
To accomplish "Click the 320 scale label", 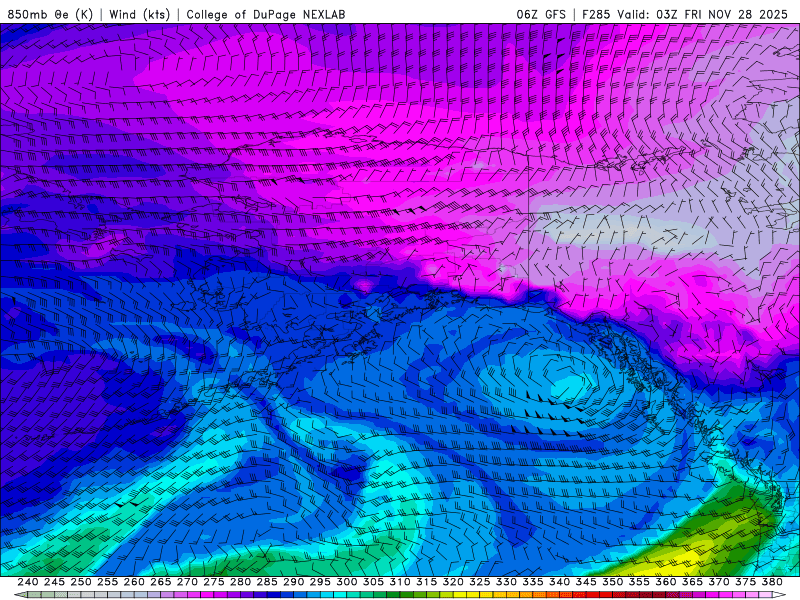I will (x=453, y=582).
